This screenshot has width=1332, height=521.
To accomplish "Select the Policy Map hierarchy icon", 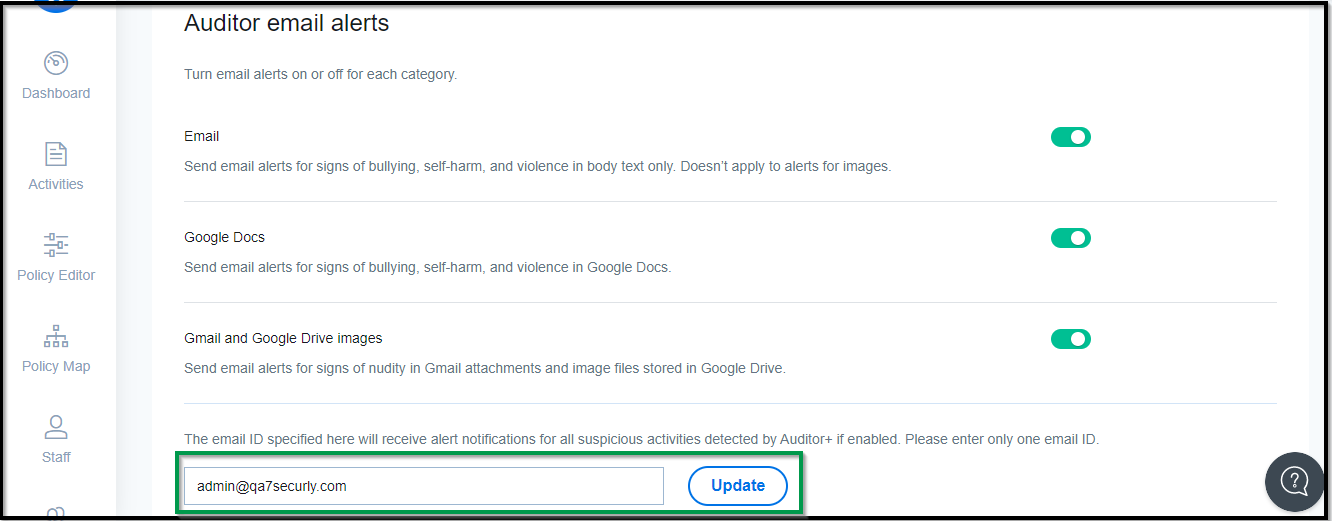I will point(56,336).
